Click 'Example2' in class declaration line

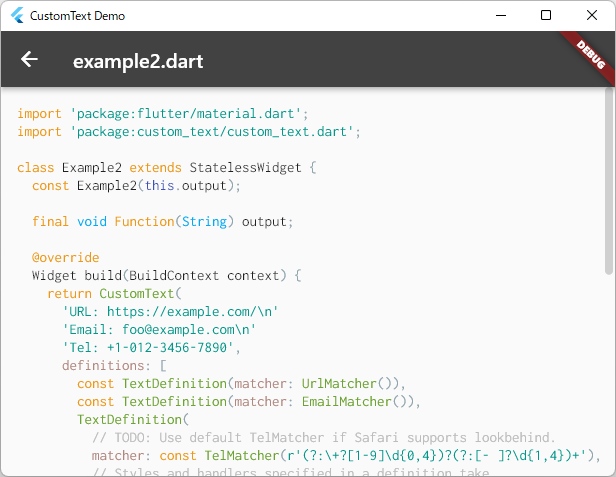coord(92,168)
